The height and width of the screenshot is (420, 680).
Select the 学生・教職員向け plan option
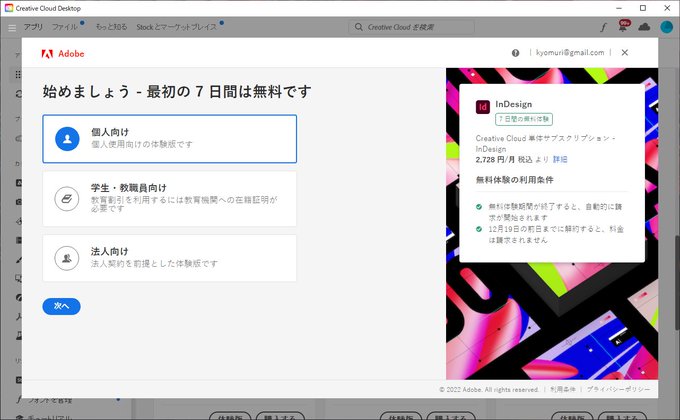pyautogui.click(x=170, y=199)
